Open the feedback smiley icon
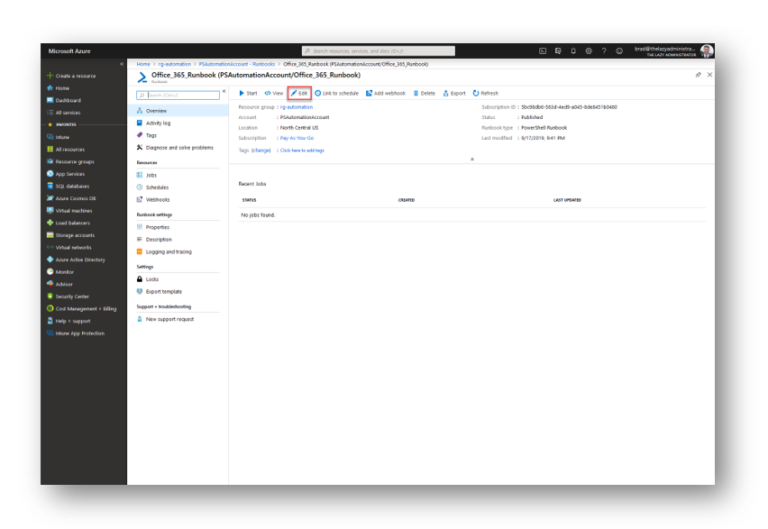 point(619,51)
